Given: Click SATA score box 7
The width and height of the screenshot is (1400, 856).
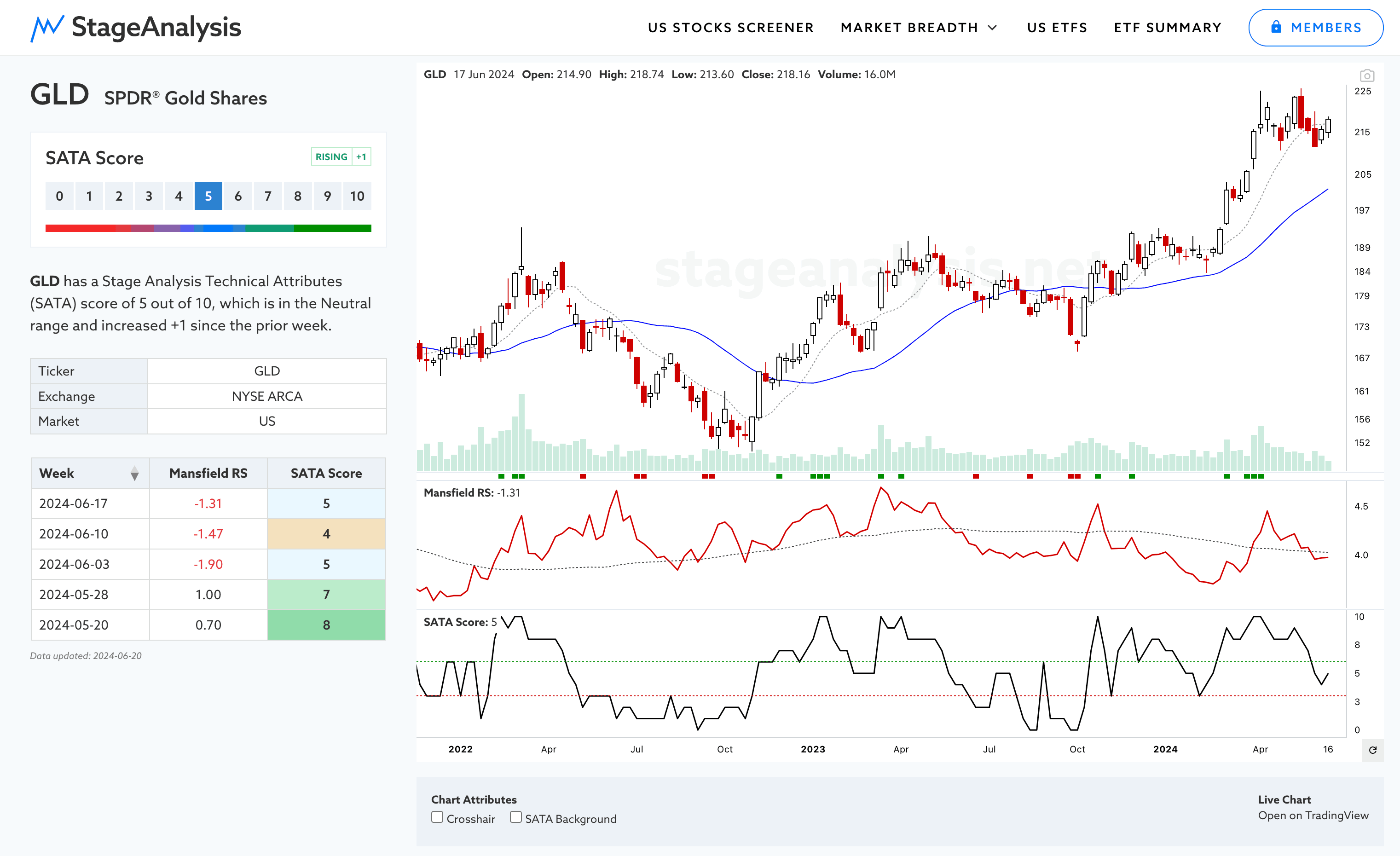Looking at the screenshot, I should [x=267, y=196].
